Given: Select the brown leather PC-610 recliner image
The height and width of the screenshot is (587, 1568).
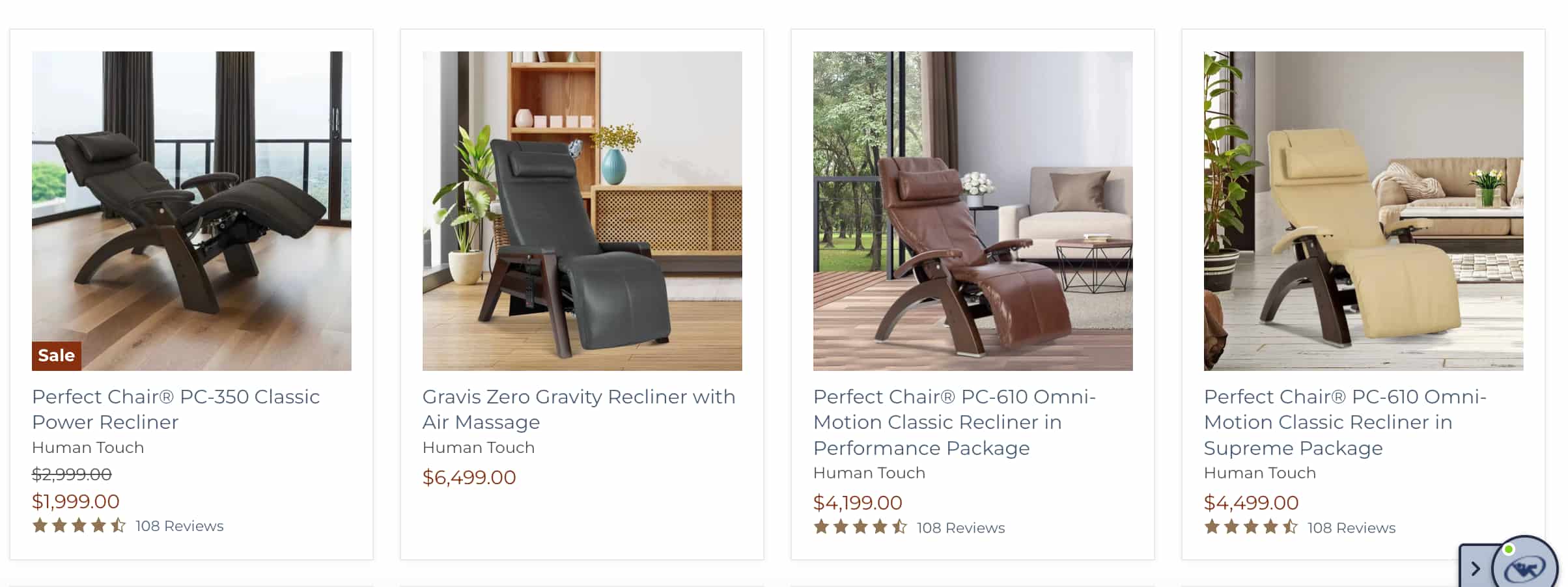Looking at the screenshot, I should pos(973,211).
